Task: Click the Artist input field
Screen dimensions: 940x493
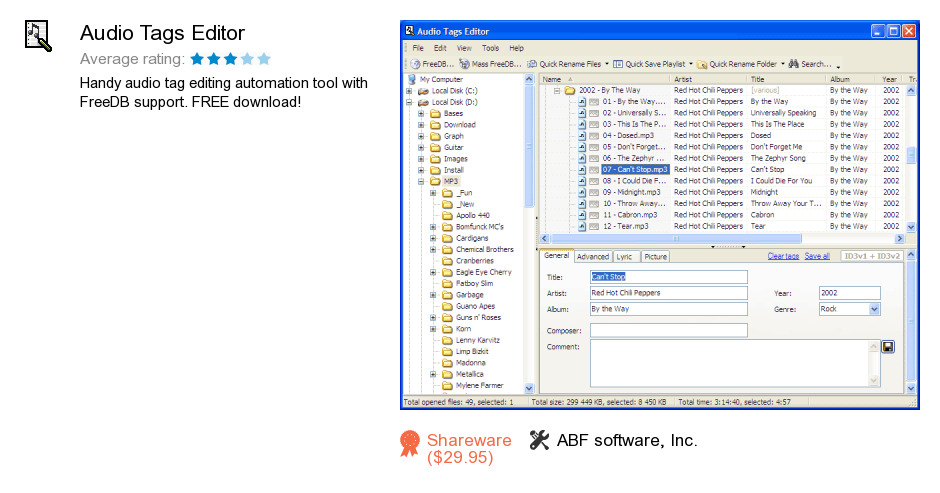Action: click(x=668, y=293)
